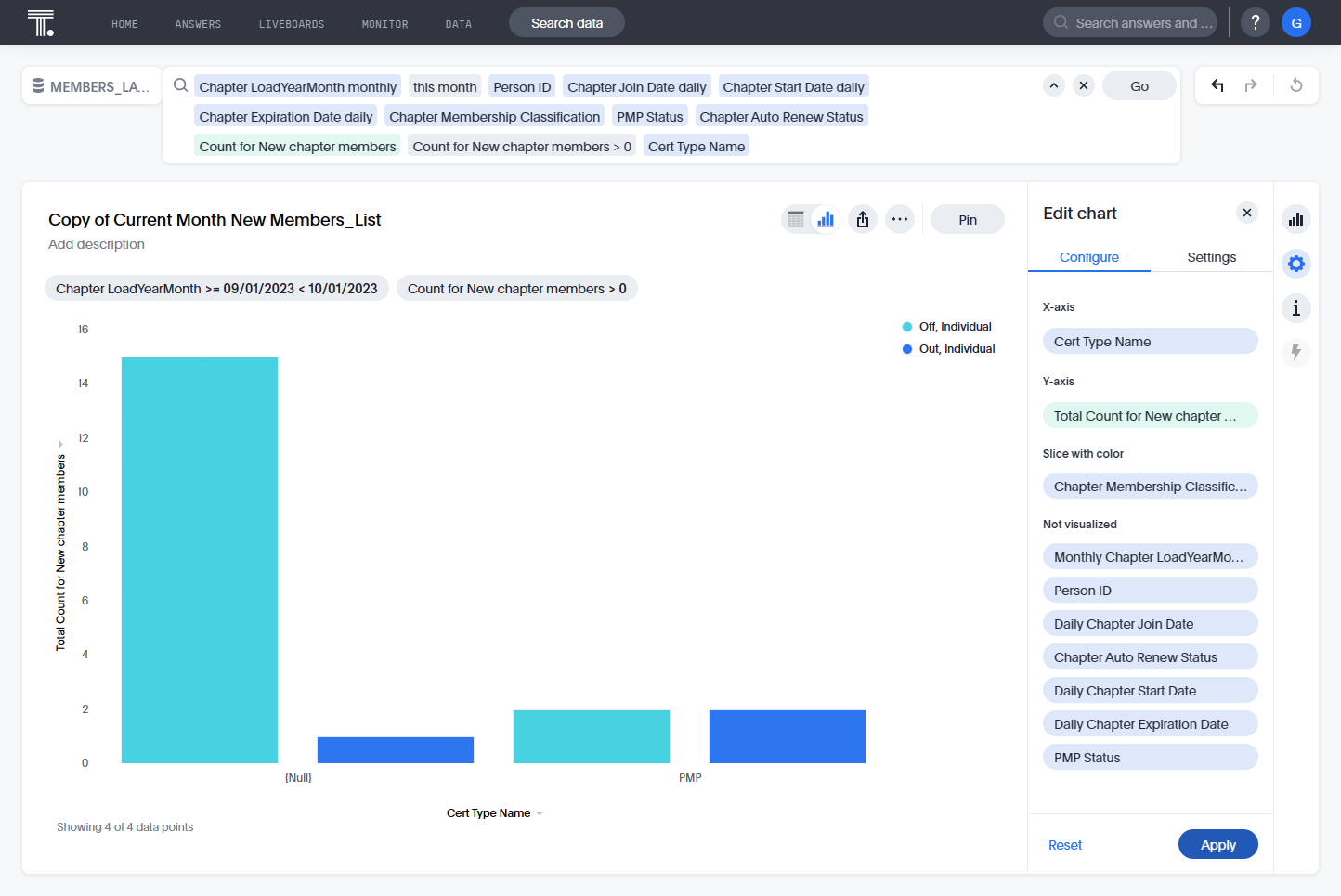Click the Go button
The width and height of the screenshot is (1341, 896).
pyautogui.click(x=1139, y=85)
